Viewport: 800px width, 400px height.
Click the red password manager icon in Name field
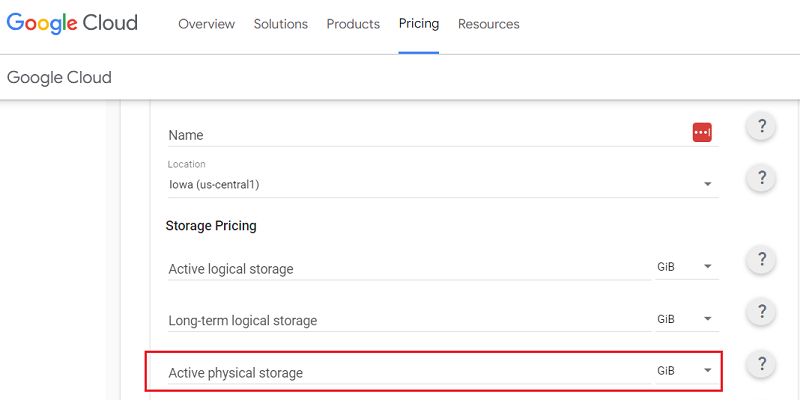[702, 133]
